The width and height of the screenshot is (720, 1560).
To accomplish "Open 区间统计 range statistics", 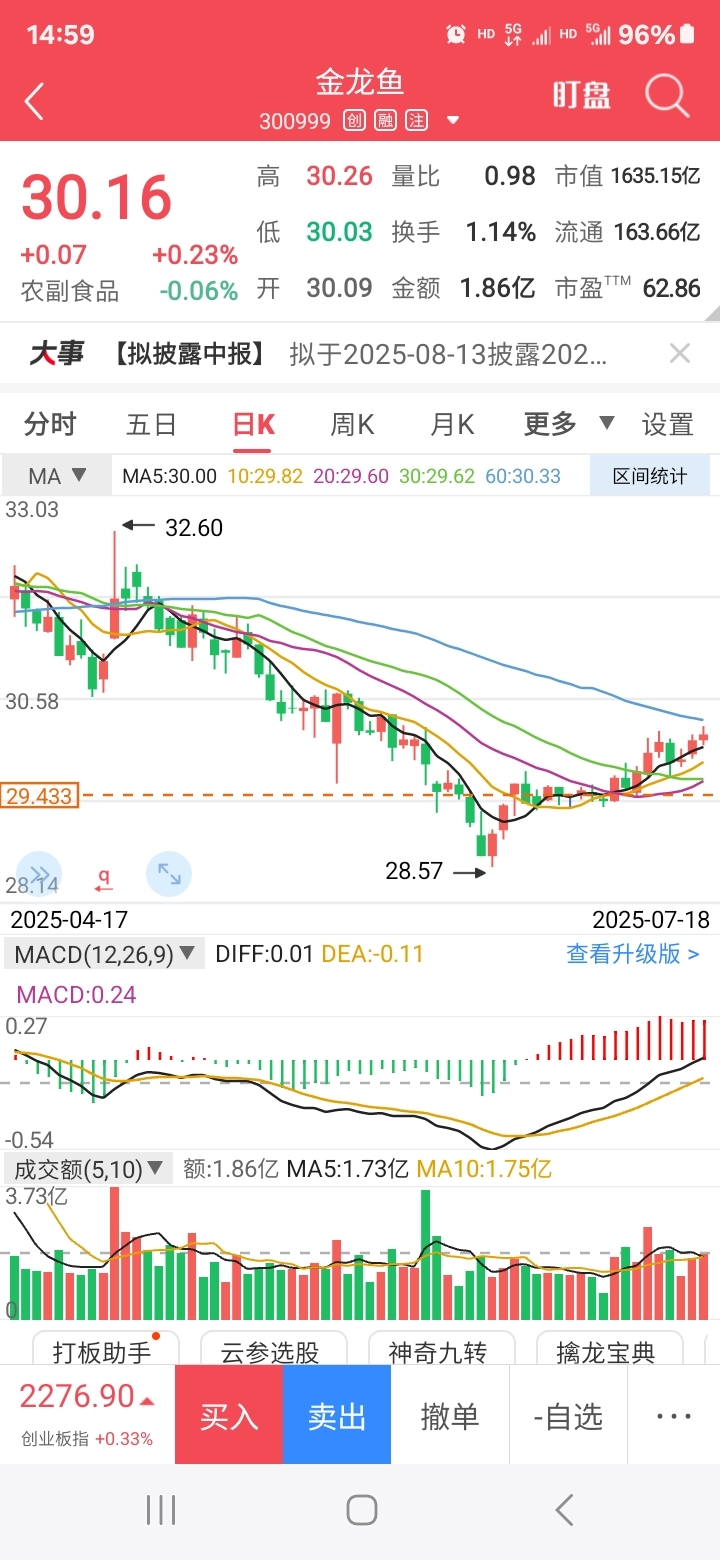I will (x=650, y=476).
